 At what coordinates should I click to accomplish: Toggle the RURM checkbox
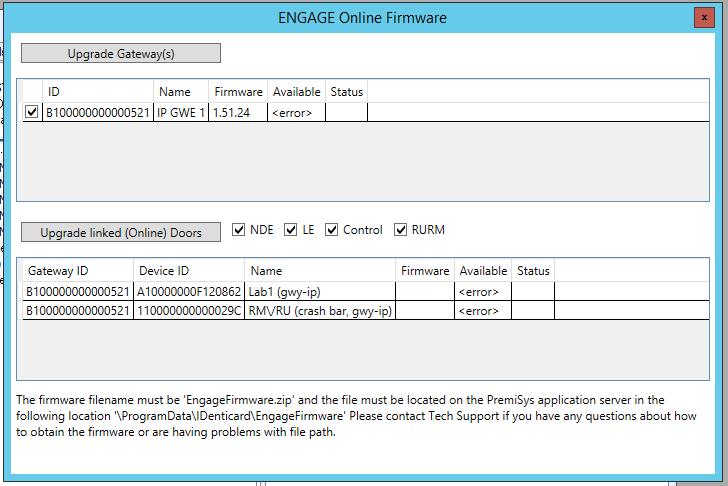[400, 229]
